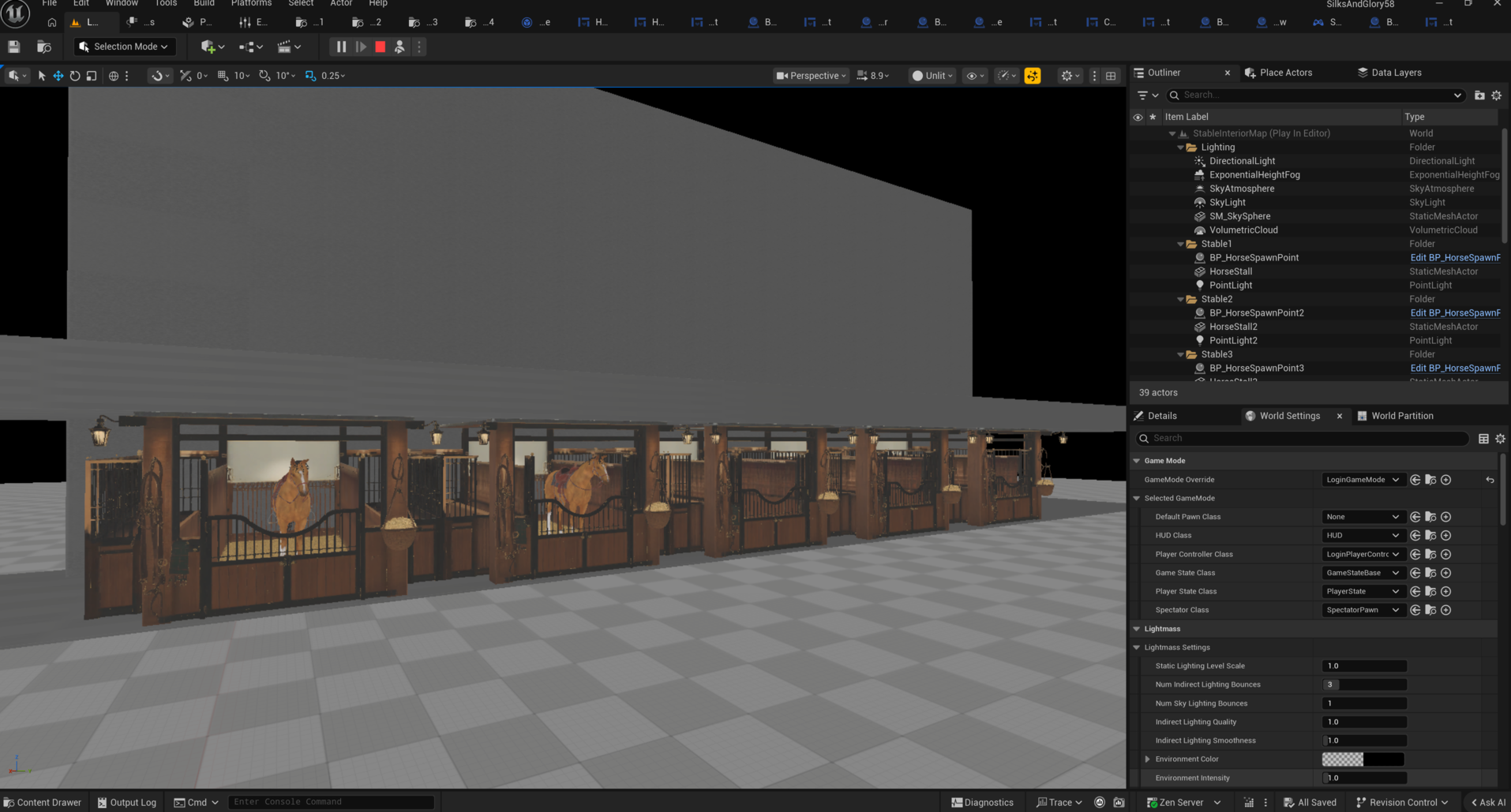Activate the Rotate gizmo tool
The width and height of the screenshot is (1511, 812).
75,76
